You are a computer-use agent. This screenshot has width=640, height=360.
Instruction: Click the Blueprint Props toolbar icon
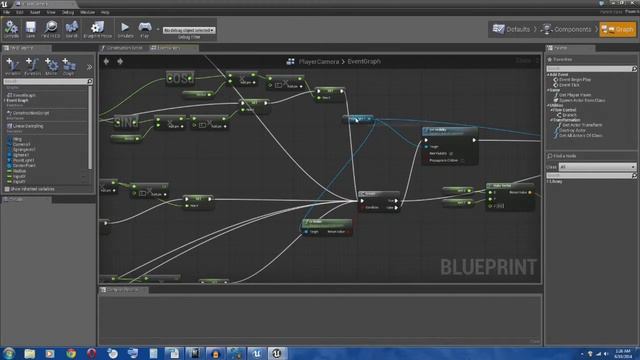[97, 29]
